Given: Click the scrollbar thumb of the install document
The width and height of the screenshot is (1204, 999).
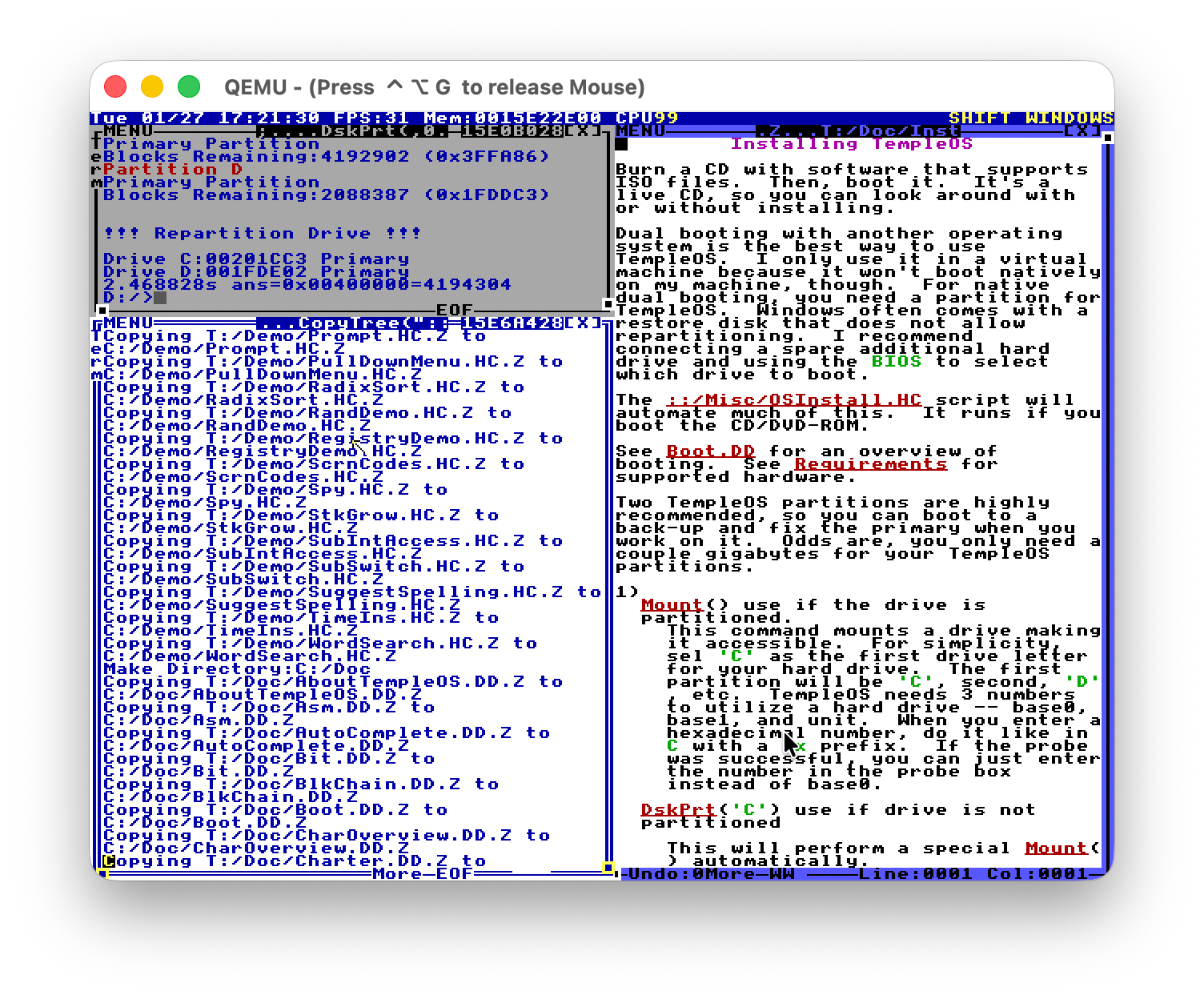Looking at the screenshot, I should point(1108,138).
